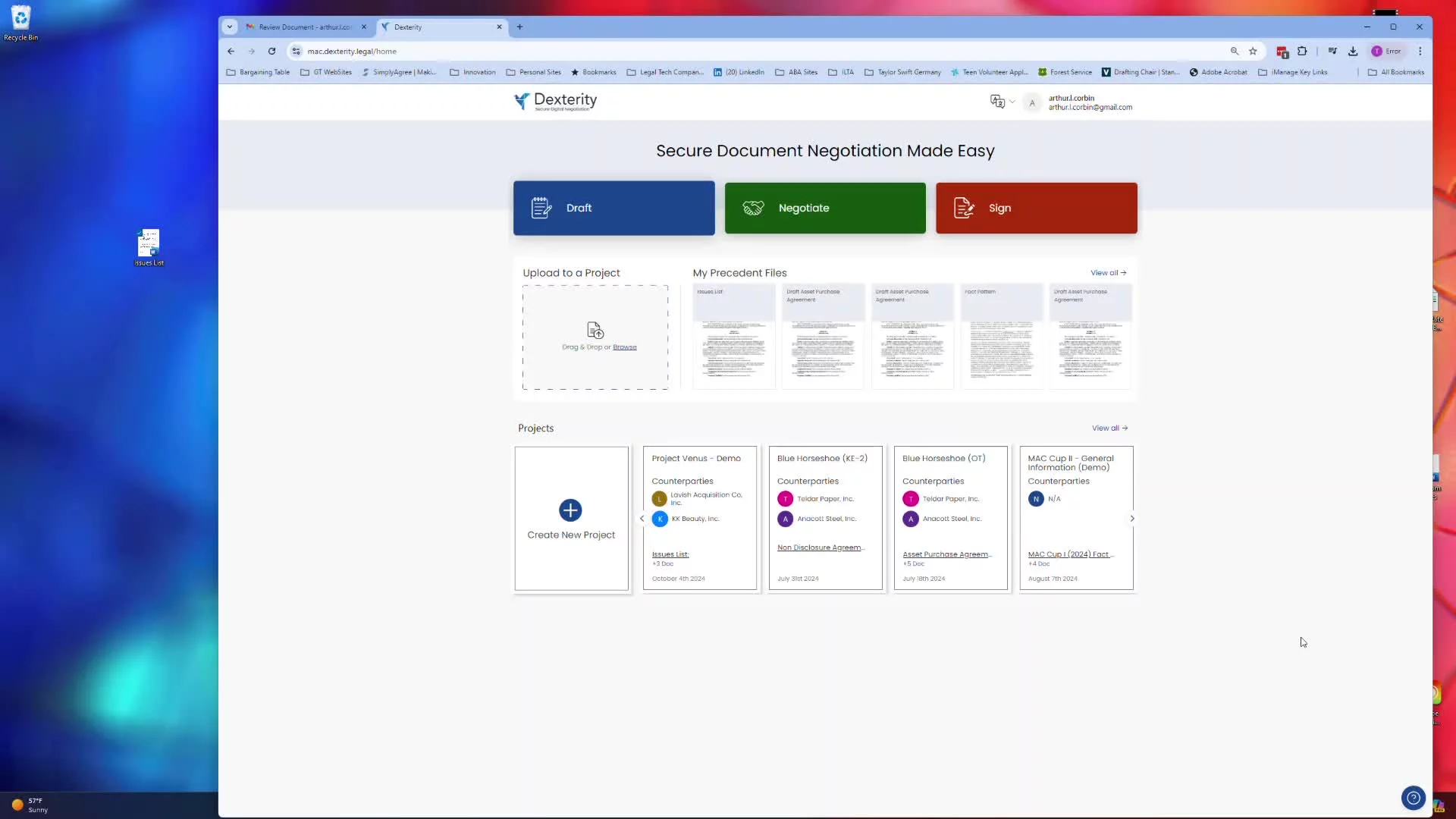Open Issues List link in Project Venus
1456x819 pixels.
pyautogui.click(x=670, y=554)
